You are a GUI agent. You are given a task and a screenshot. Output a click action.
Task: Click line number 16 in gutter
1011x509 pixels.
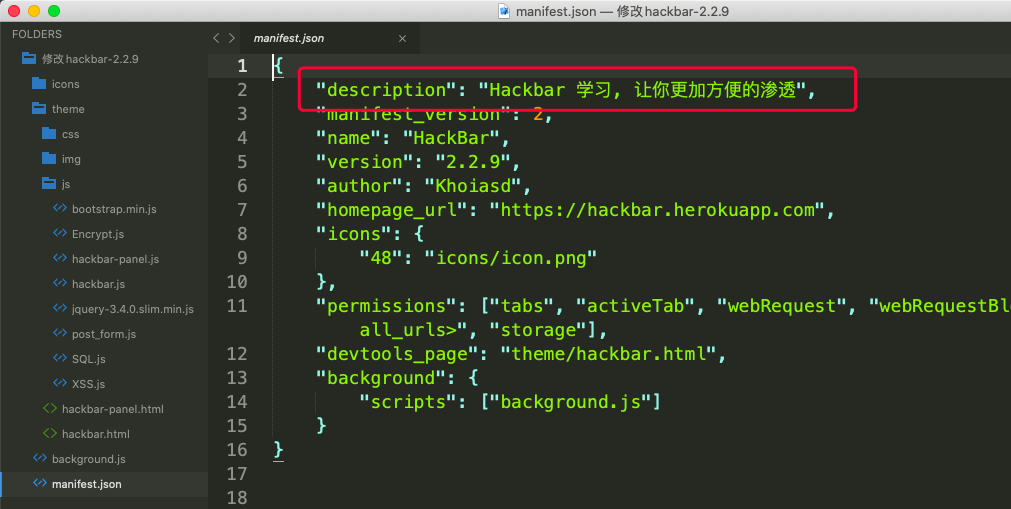coord(237,450)
